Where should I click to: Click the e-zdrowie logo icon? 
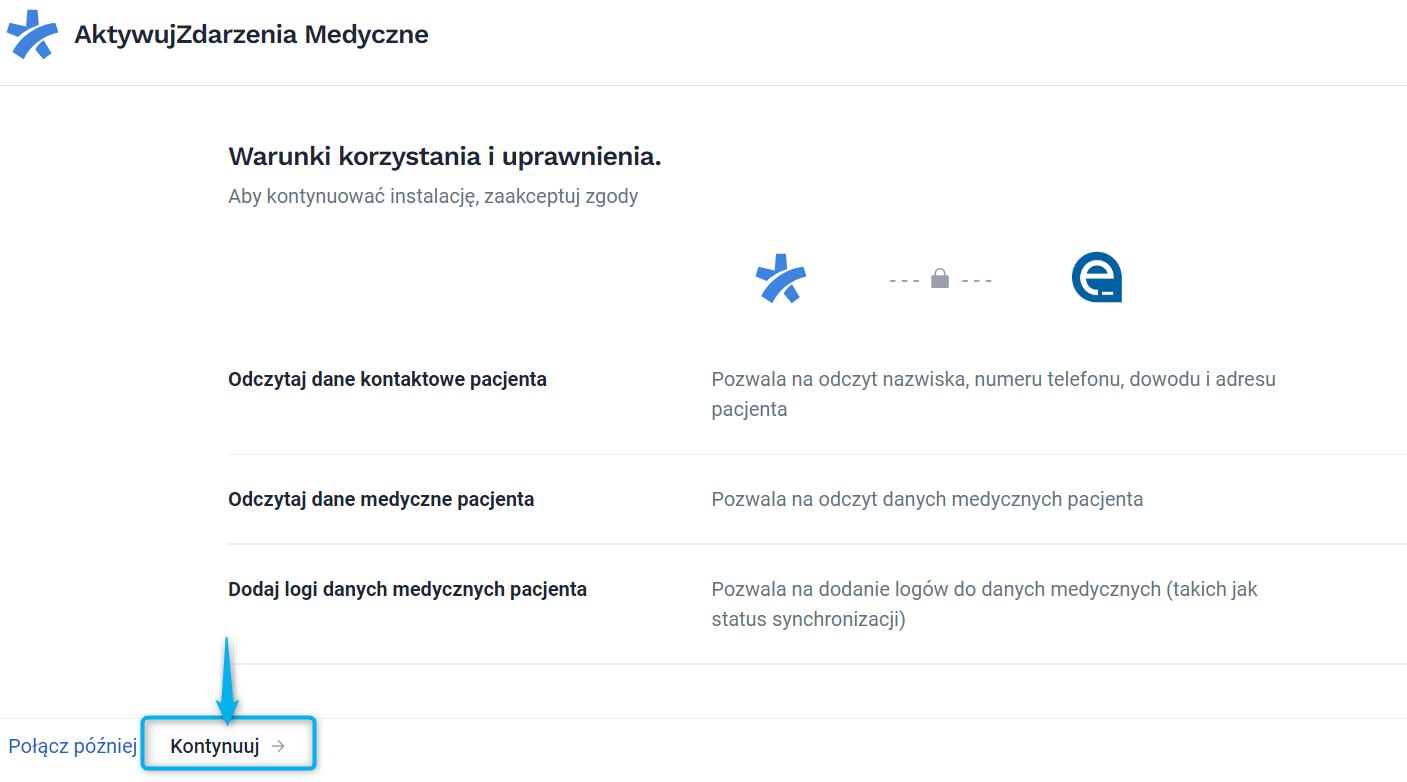pos(1096,276)
